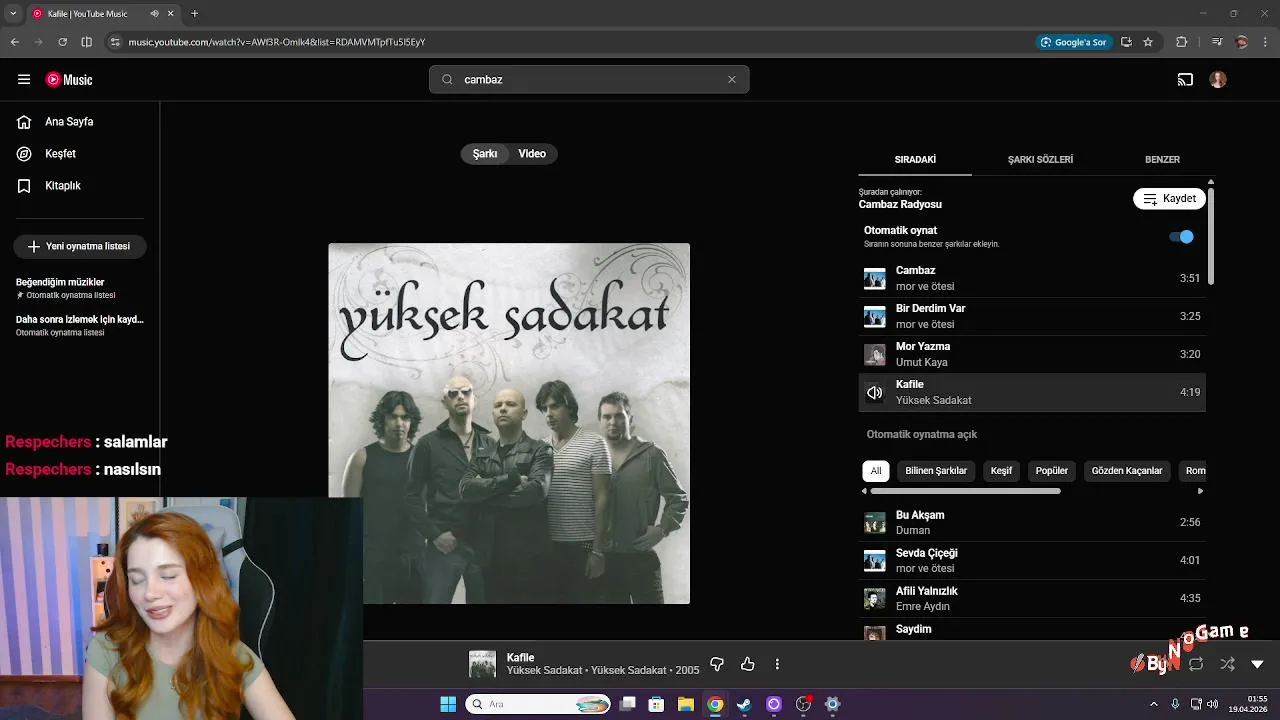The height and width of the screenshot is (720, 1280).
Task: Open File Explorer from taskbar
Action: [x=686, y=704]
